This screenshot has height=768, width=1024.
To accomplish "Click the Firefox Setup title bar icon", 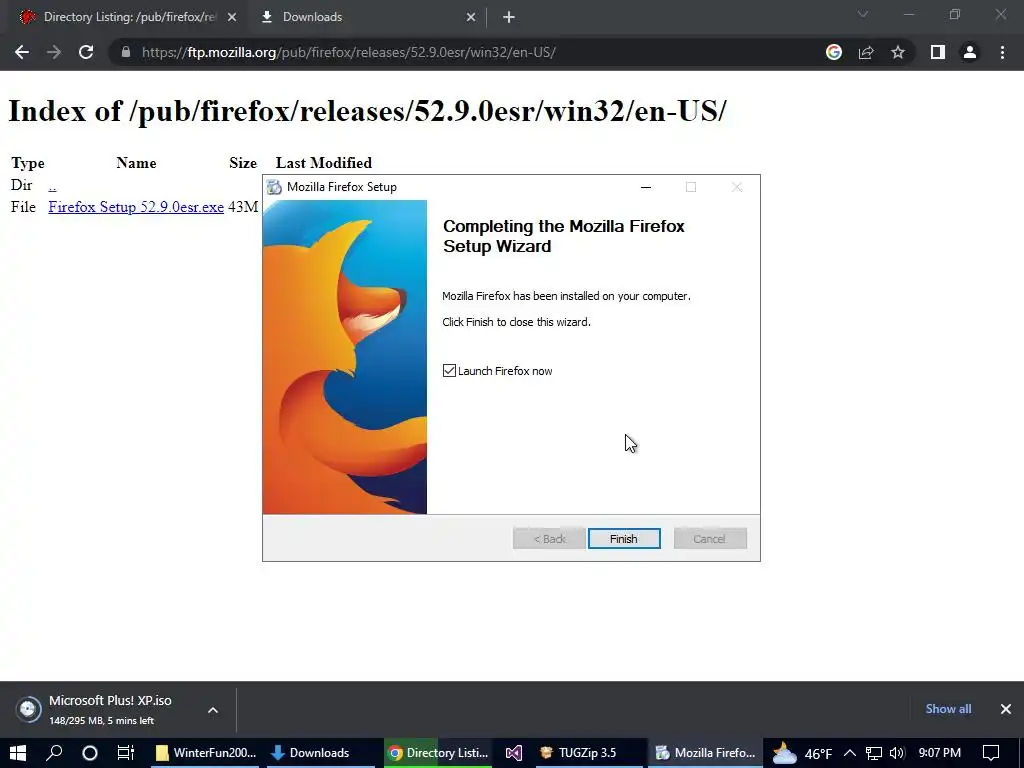I will 275,187.
